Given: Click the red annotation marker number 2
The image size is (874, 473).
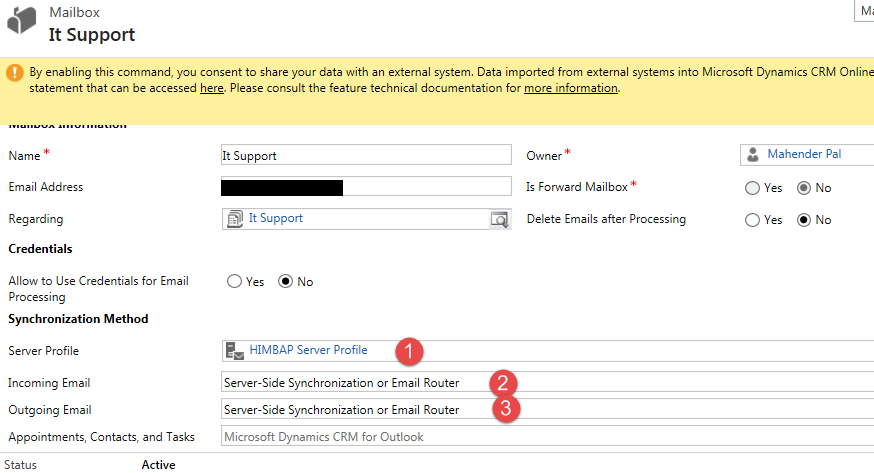Looking at the screenshot, I should coord(503,382).
